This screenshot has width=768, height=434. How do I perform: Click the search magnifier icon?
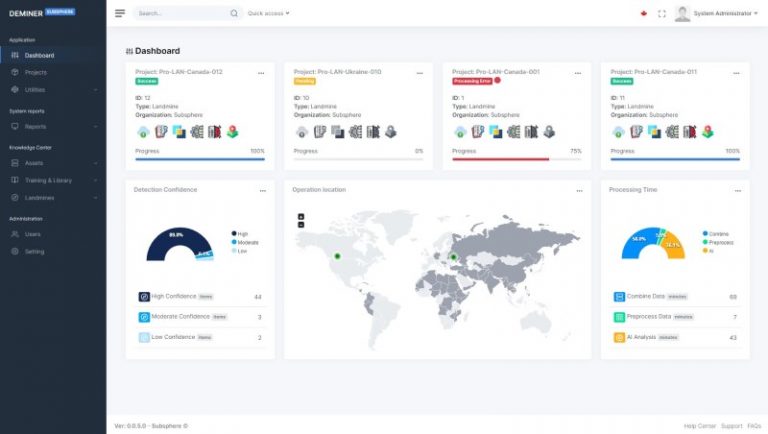coord(234,14)
